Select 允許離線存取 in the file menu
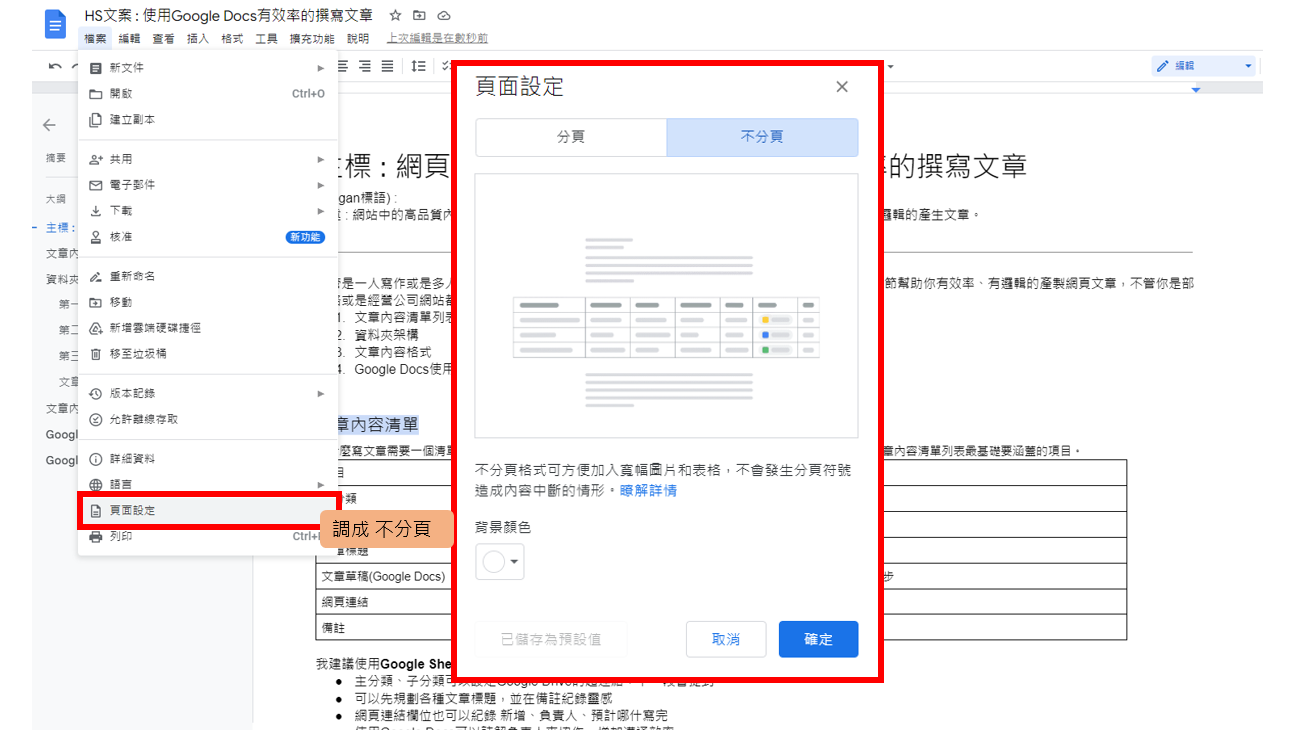 pos(208,419)
